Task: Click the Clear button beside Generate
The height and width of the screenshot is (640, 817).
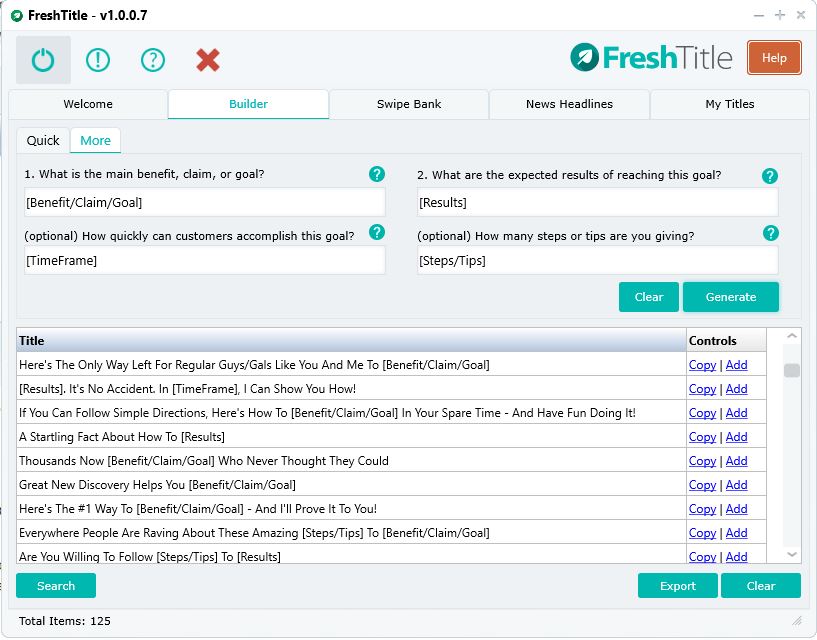Action: [649, 297]
